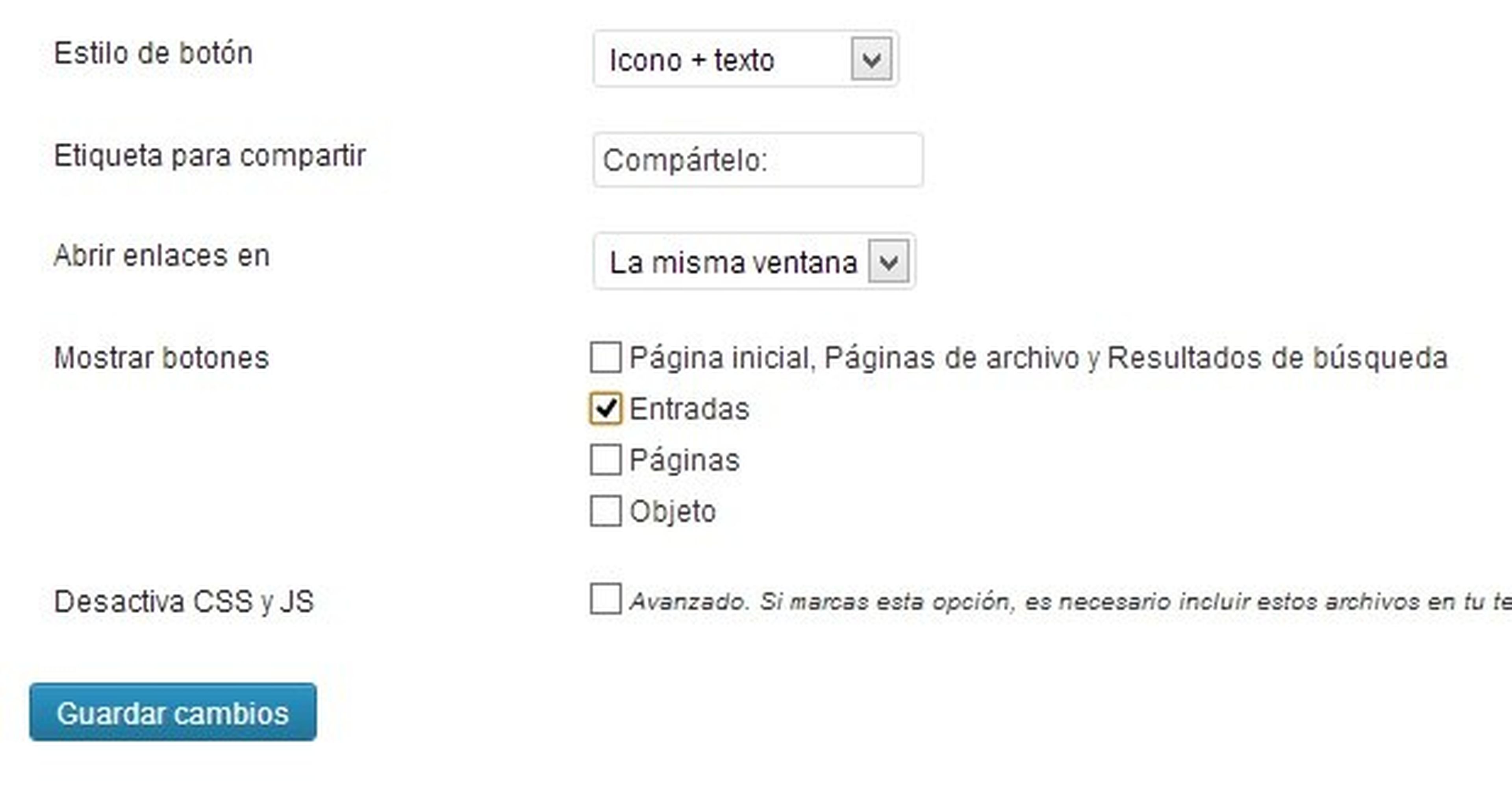
Task: Enable the Página inicial, archivo y búsqueda checkbox
Action: (605, 357)
